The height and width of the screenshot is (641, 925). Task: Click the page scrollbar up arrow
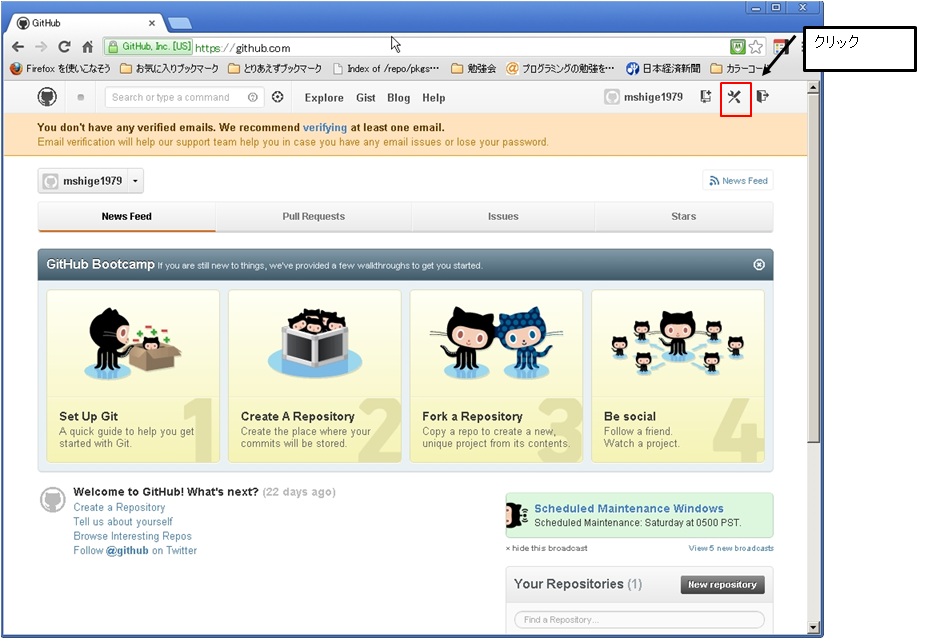point(814,88)
